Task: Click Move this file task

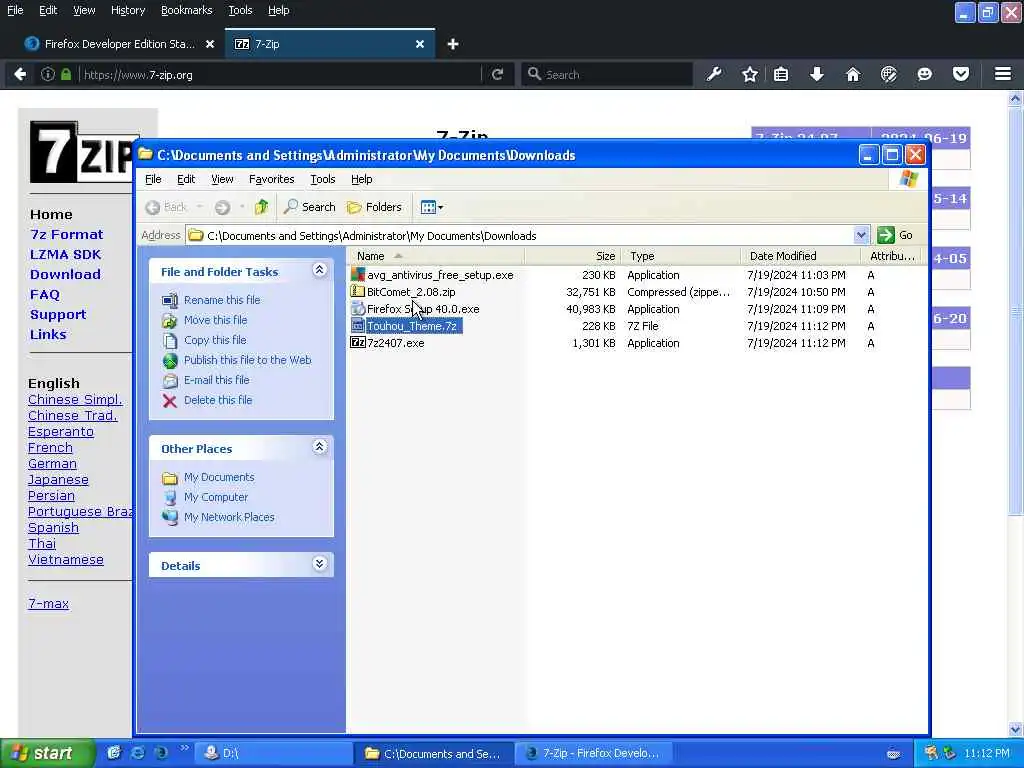Action: tap(216, 320)
